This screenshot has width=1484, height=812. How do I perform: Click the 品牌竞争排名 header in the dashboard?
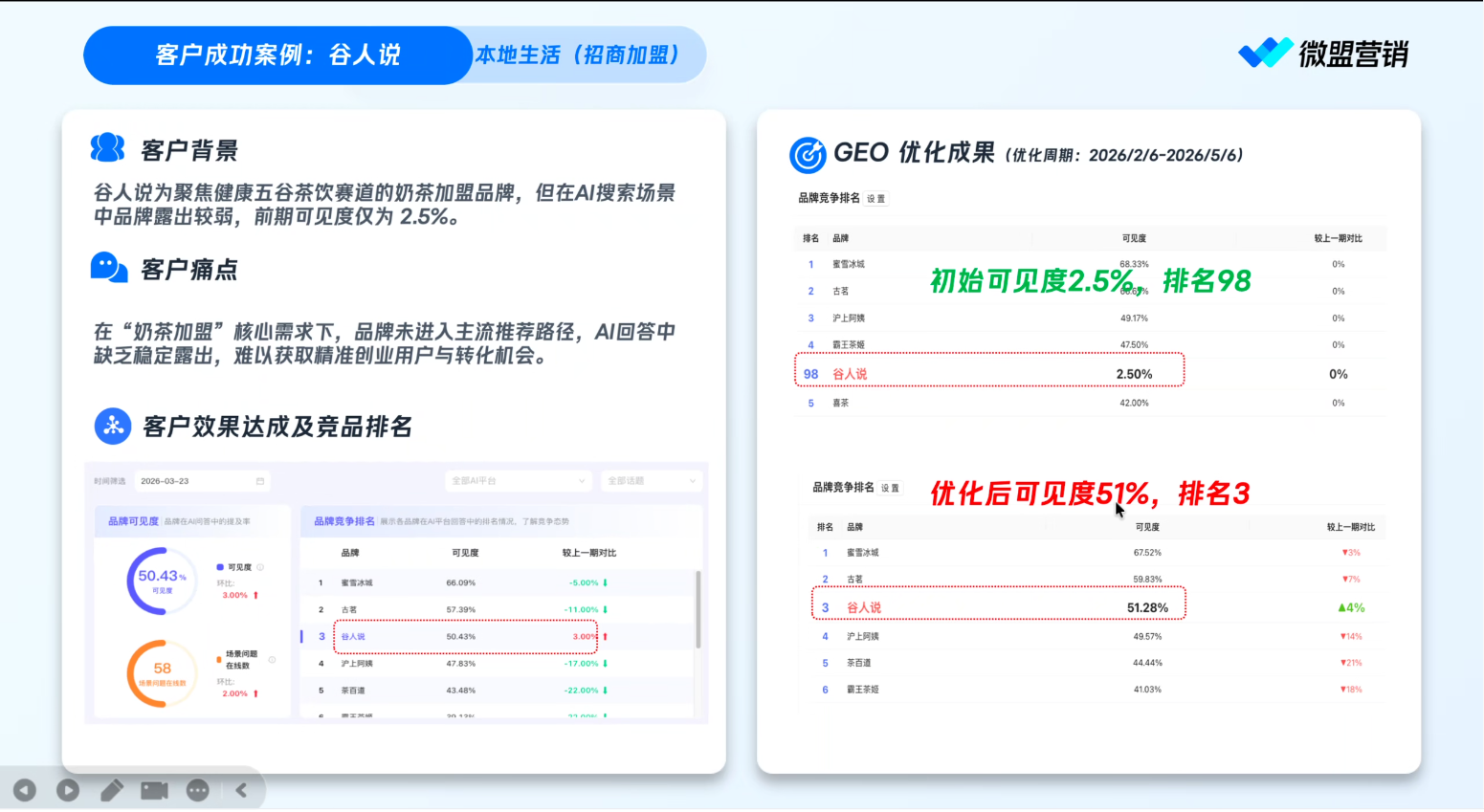tap(344, 521)
